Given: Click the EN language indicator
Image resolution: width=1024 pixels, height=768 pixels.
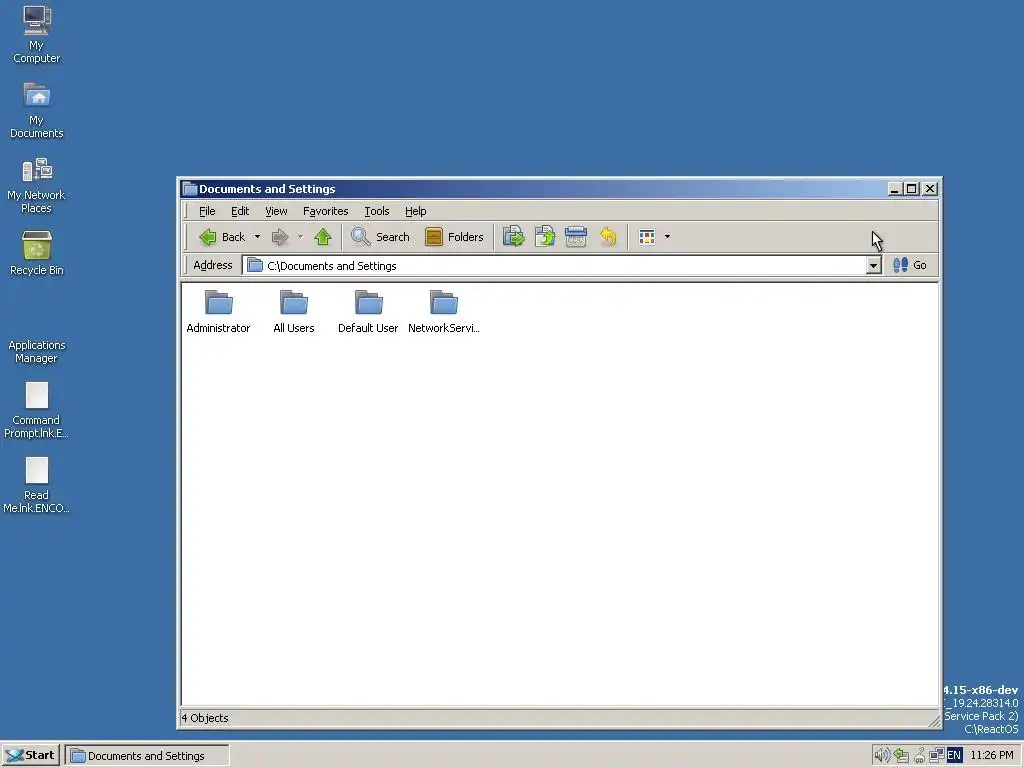Looking at the screenshot, I should tap(954, 756).
